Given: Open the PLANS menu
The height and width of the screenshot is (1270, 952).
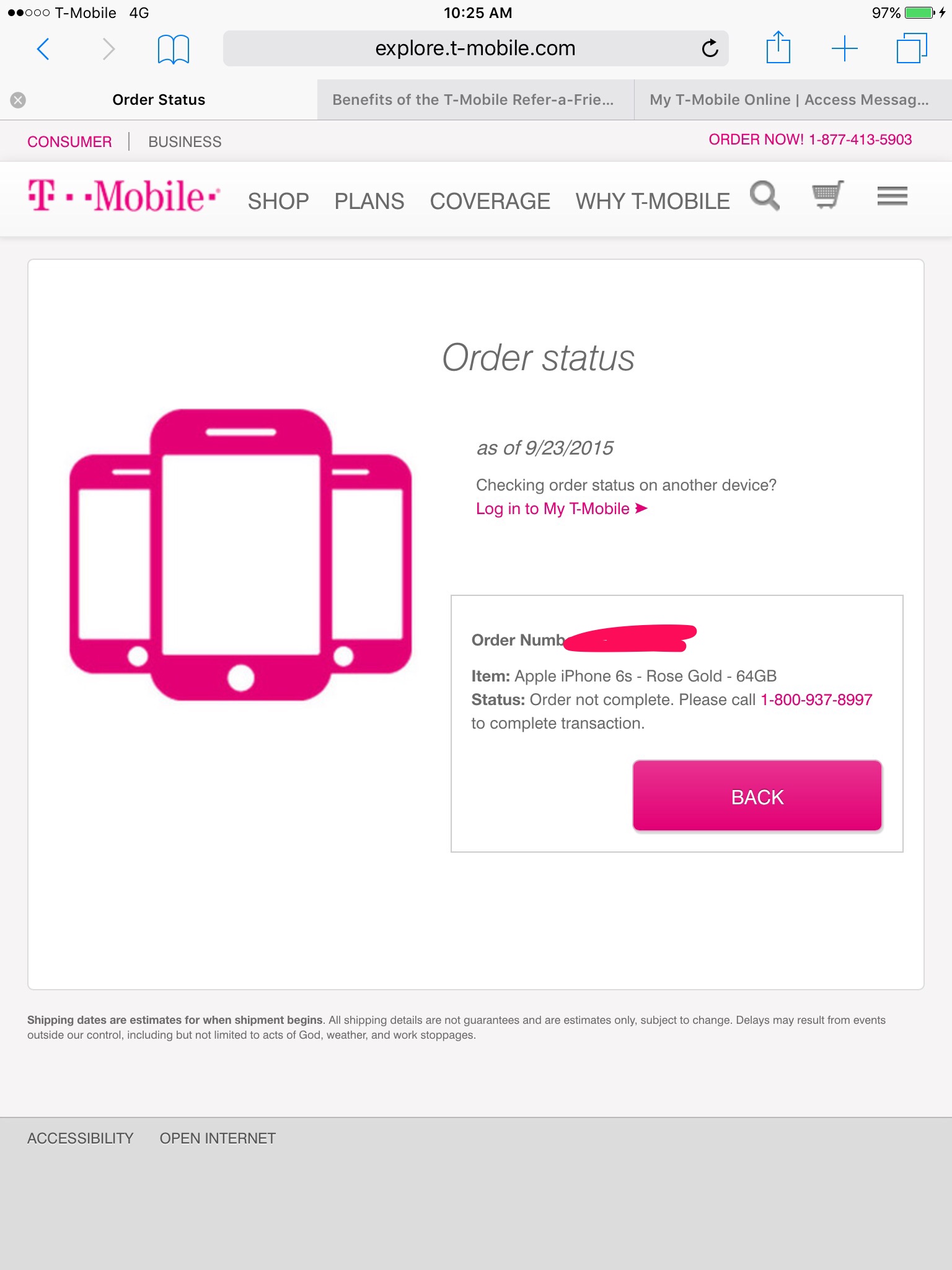Looking at the screenshot, I should point(369,201).
